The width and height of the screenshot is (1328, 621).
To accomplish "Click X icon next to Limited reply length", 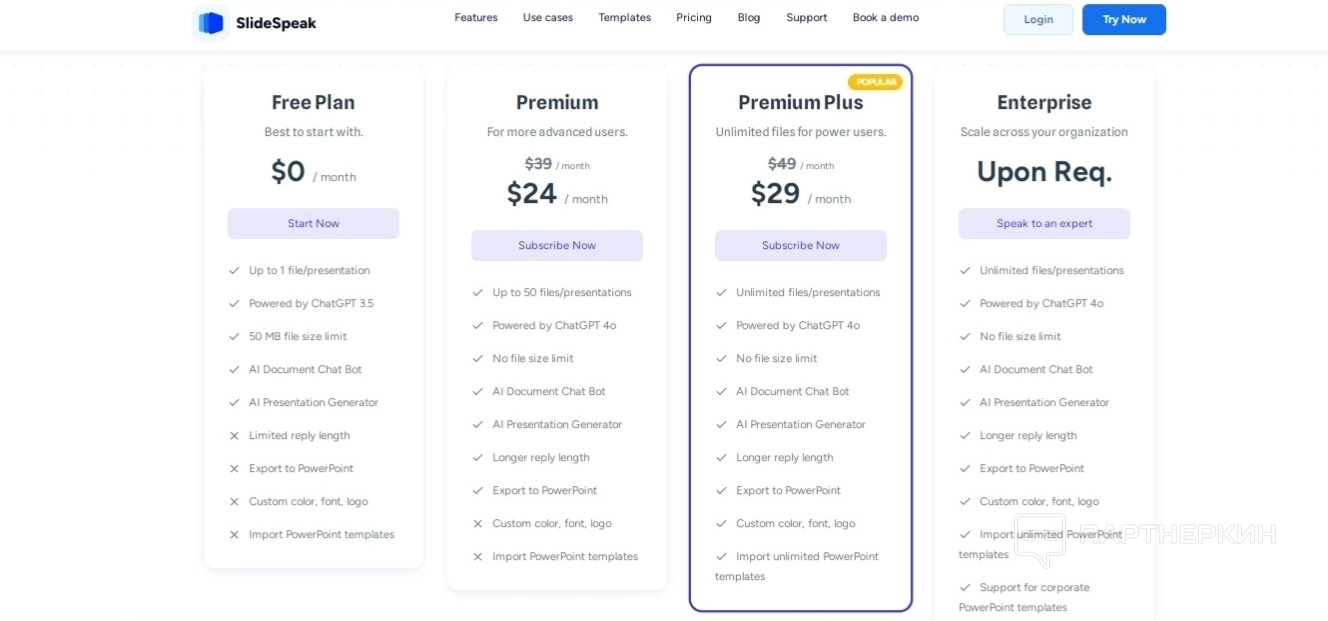I will 234,436.
